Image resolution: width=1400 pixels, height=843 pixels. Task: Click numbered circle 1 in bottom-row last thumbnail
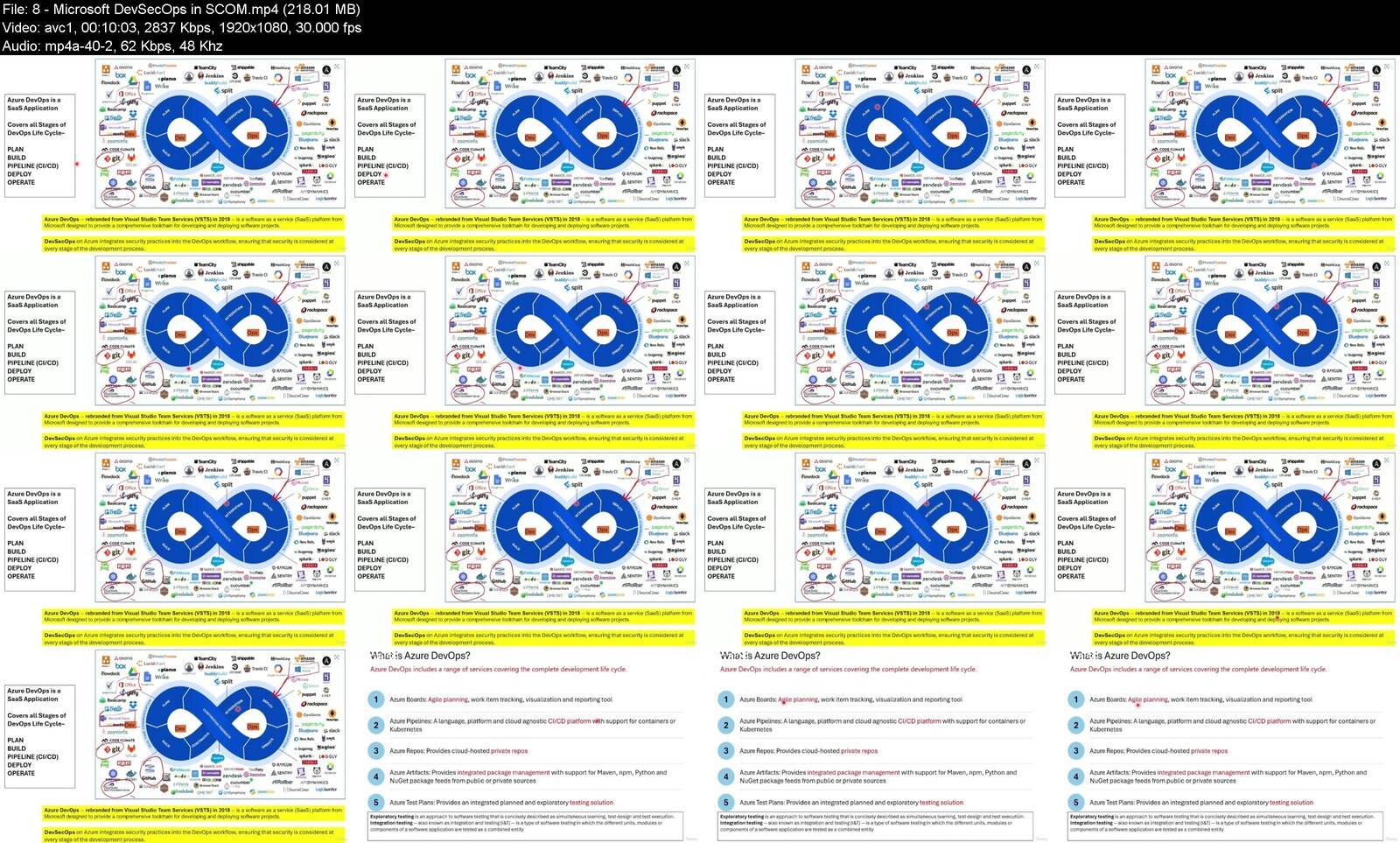click(1076, 699)
